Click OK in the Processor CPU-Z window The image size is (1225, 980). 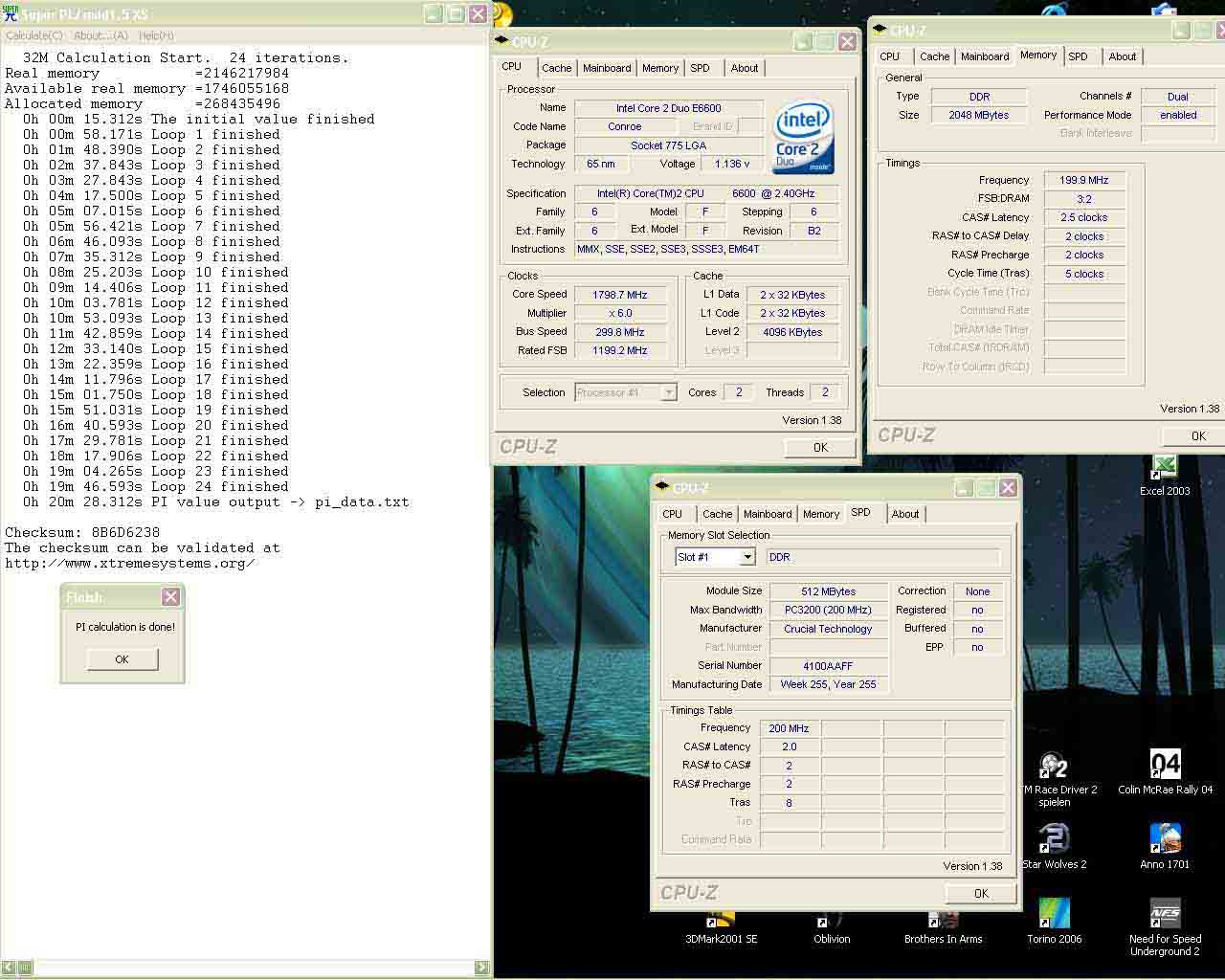[820, 447]
